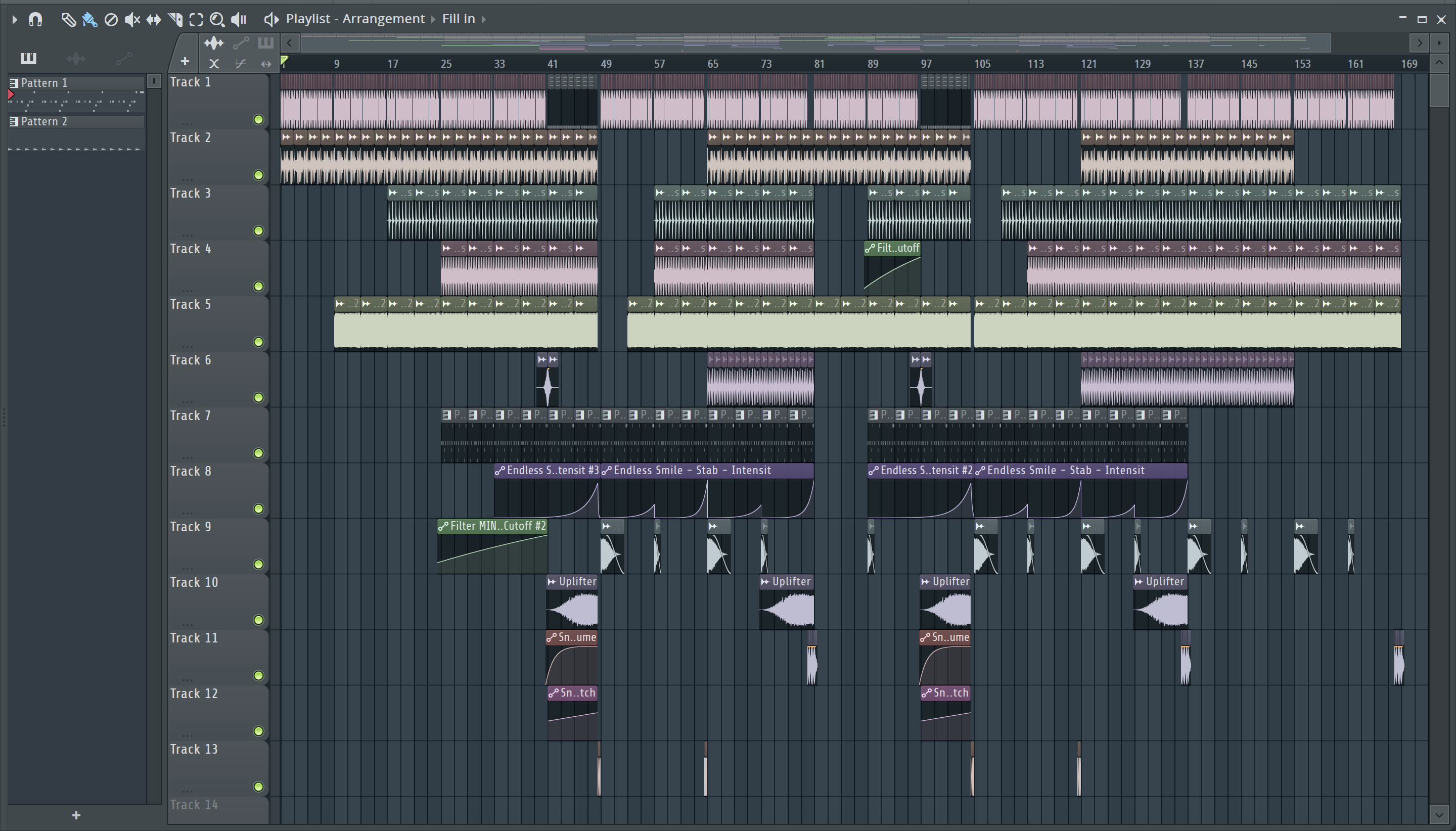Expand the arrow after Playlist - Arrangement
1456x831 pixels.
point(433,19)
